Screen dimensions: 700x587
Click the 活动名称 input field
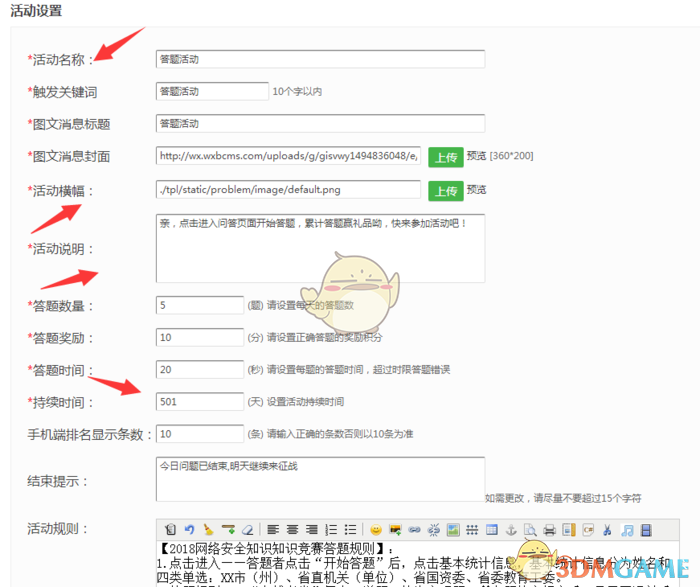pyautogui.click(x=320, y=59)
